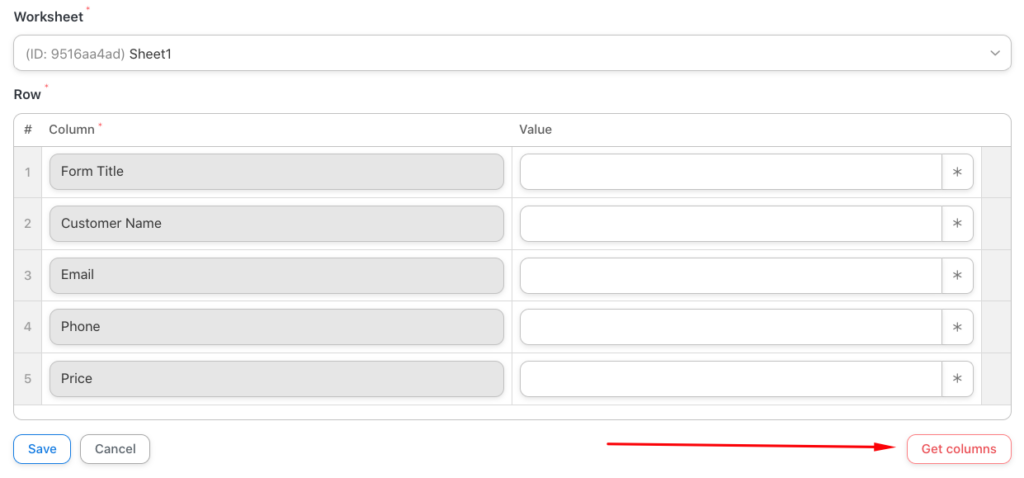The height and width of the screenshot is (478, 1024).
Task: Click asterisk icon in Customer Name row
Action: point(957,224)
